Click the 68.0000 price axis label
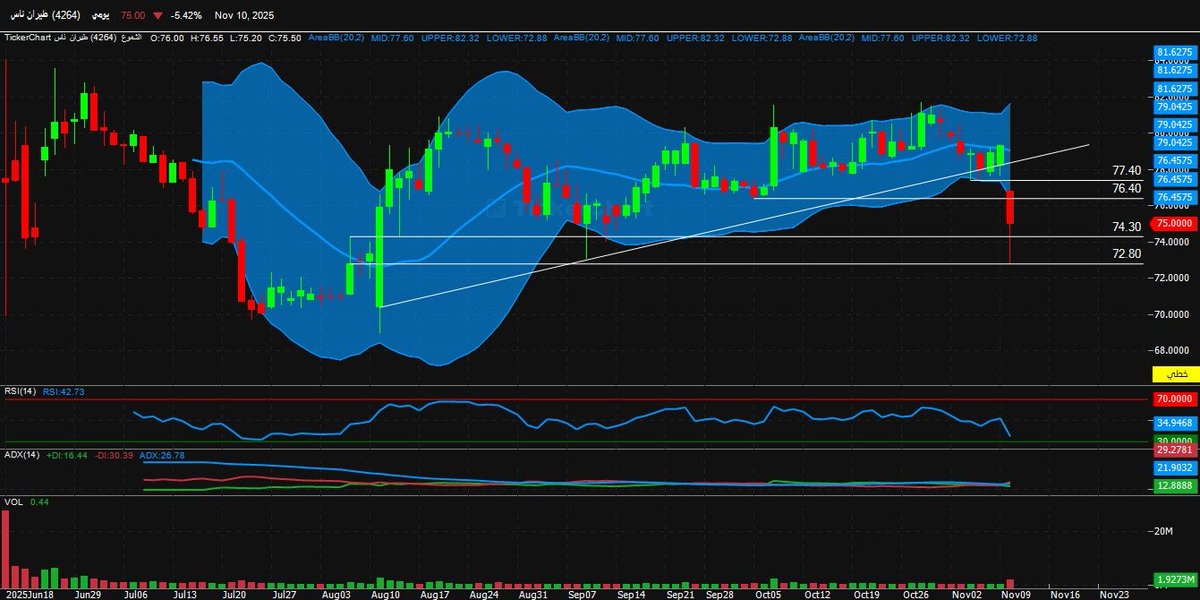Image resolution: width=1200 pixels, height=600 pixels. tap(1172, 351)
